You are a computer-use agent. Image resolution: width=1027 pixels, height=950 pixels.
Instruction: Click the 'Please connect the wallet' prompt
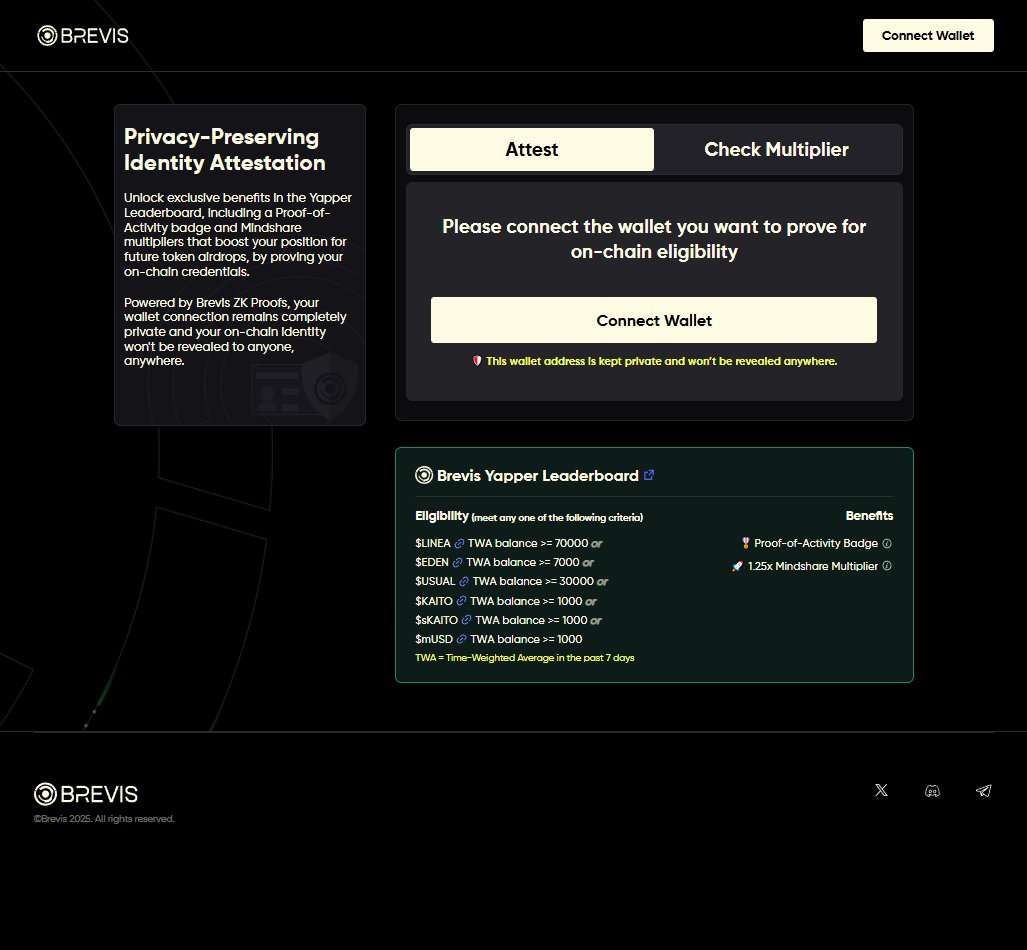654,239
